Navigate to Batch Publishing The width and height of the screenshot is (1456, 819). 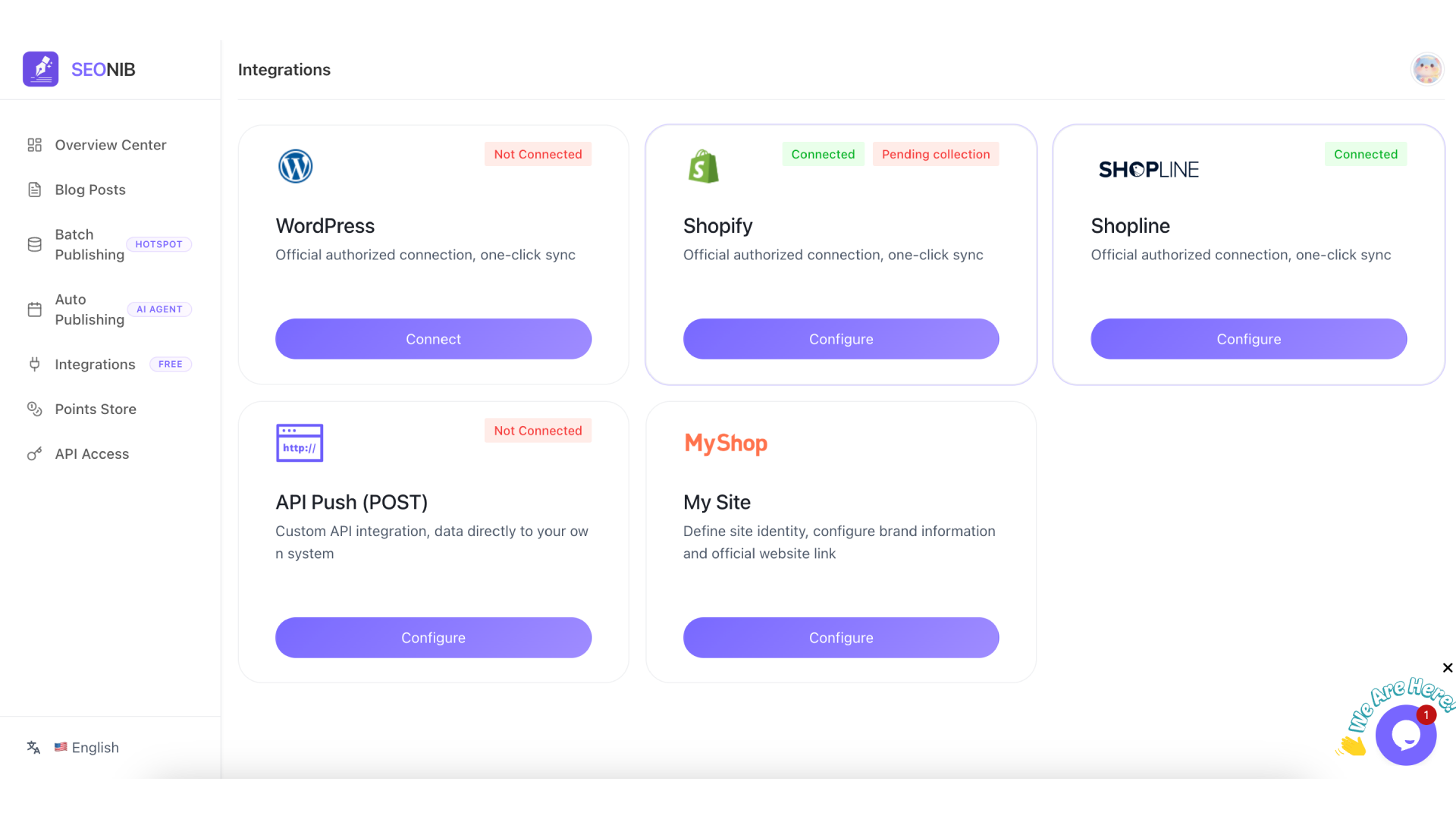coord(89,244)
